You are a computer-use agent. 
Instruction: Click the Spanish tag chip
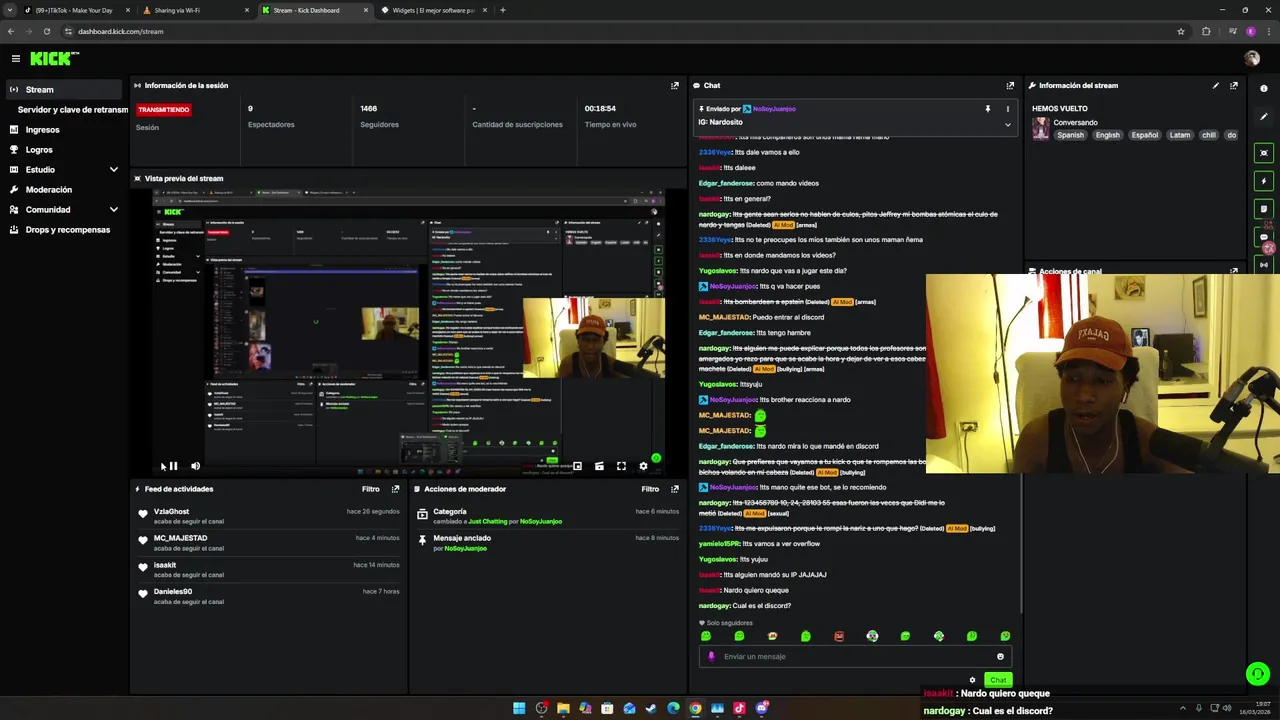click(x=1070, y=135)
